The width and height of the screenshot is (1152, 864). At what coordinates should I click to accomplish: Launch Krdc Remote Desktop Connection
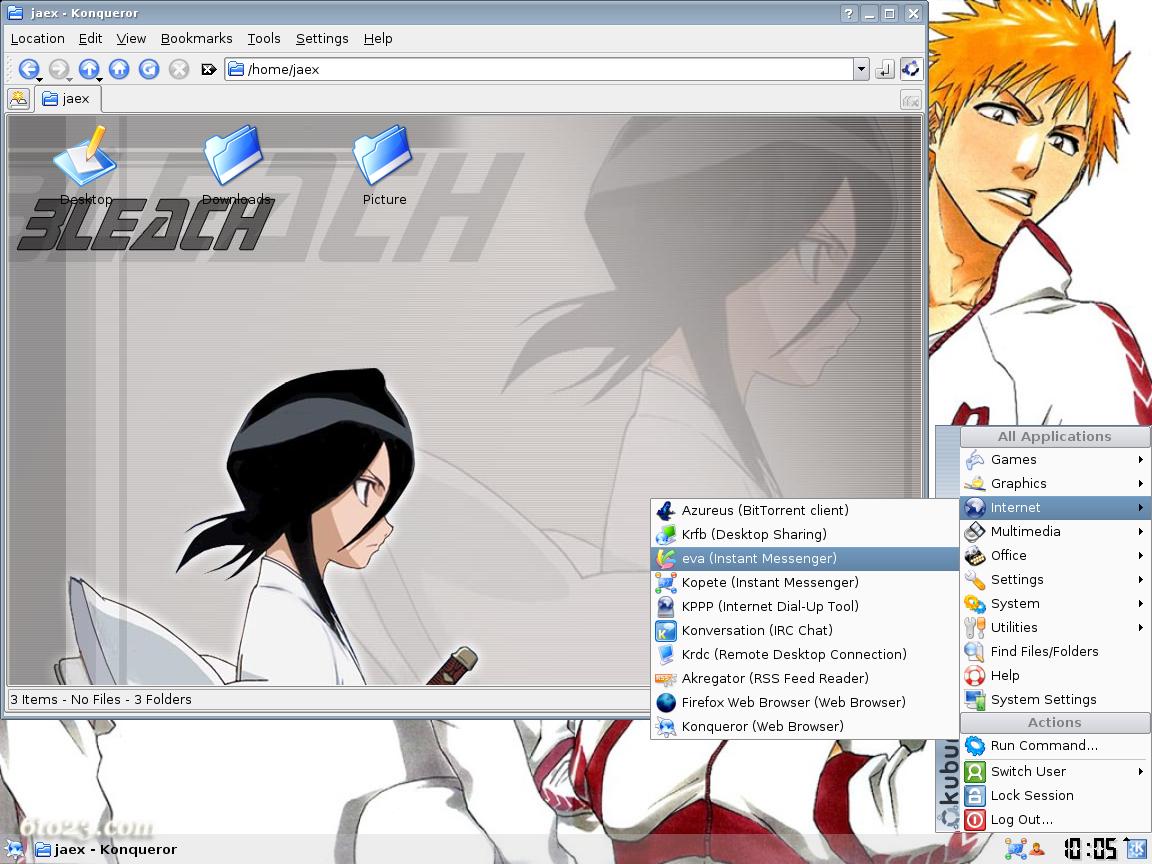pos(804,655)
